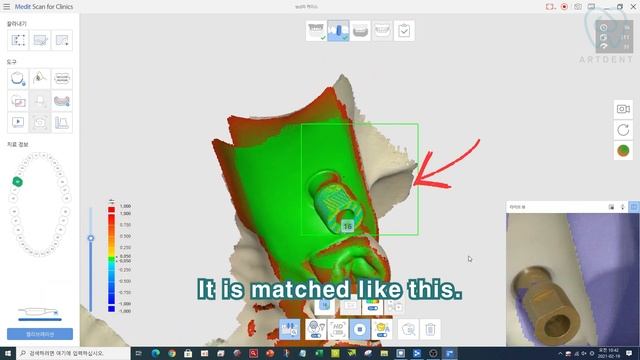This screenshot has height=360, width=640.
Task: Click the library matching icon in sub-toolbar
Action: coord(350,305)
